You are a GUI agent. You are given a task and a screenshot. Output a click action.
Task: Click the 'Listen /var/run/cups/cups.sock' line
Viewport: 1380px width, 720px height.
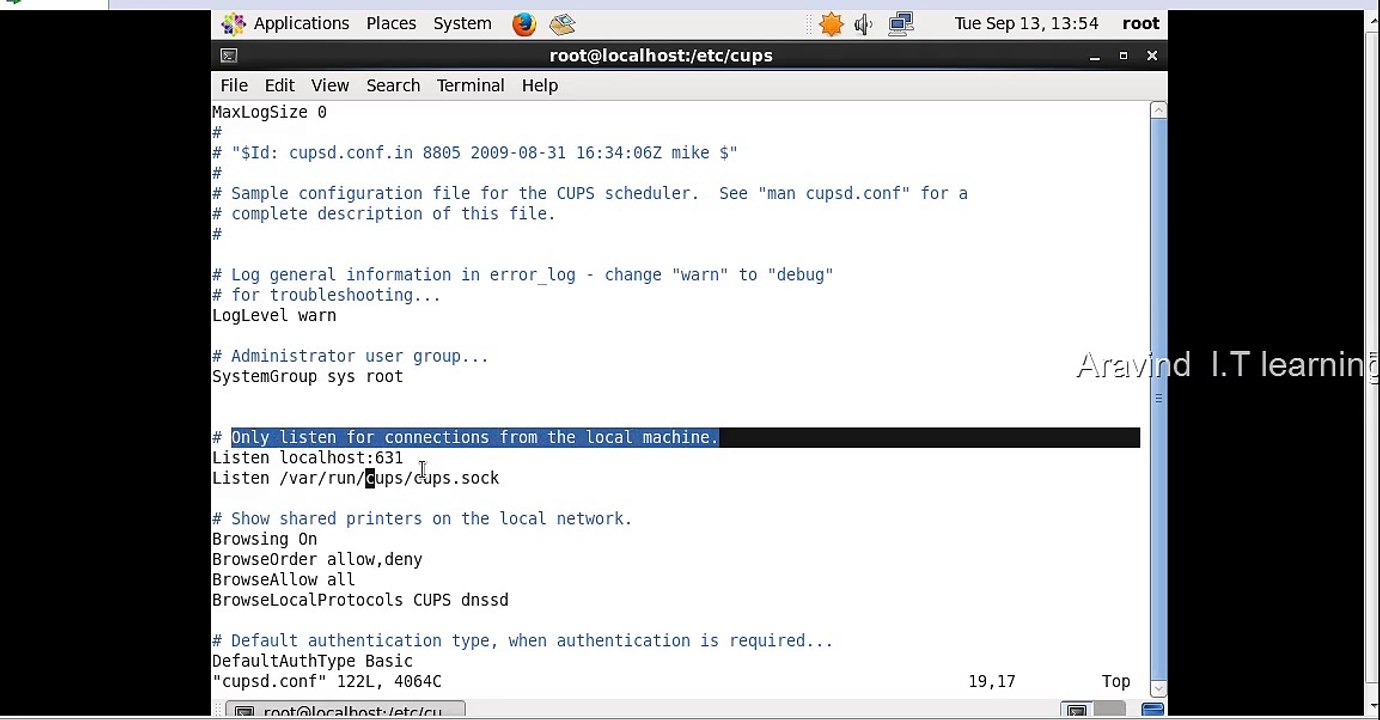pyautogui.click(x=355, y=478)
